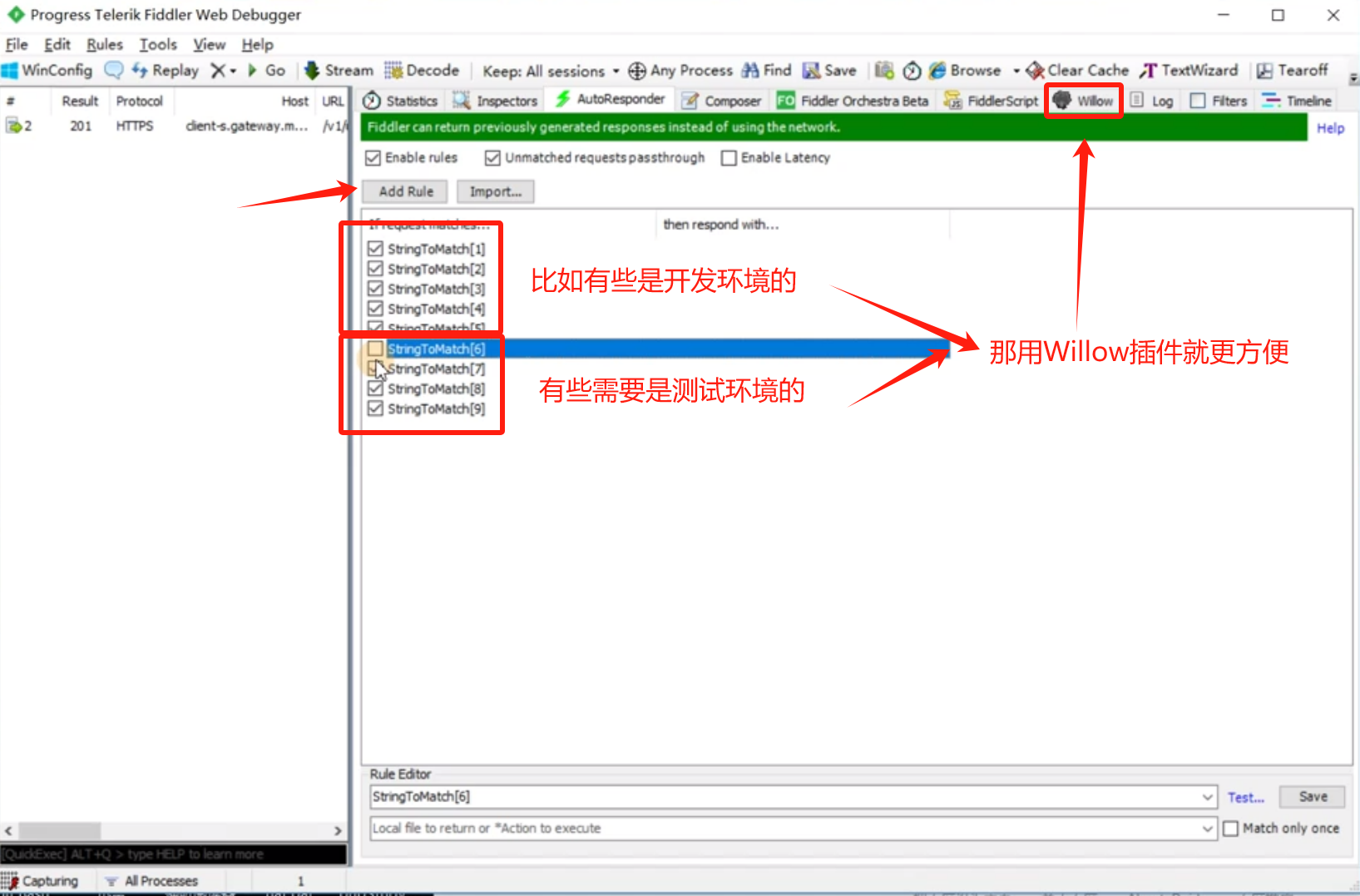Open the Statistics tab
Screen dimensions: 1360x896
(x=401, y=101)
